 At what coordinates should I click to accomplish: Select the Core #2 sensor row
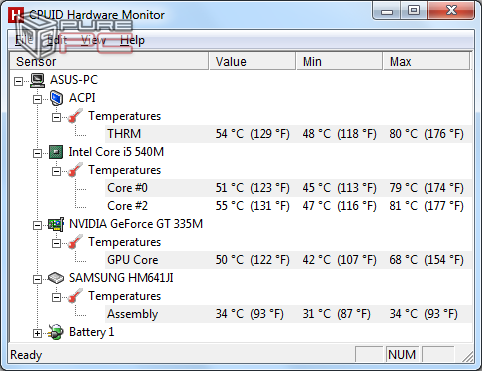(x=288, y=206)
